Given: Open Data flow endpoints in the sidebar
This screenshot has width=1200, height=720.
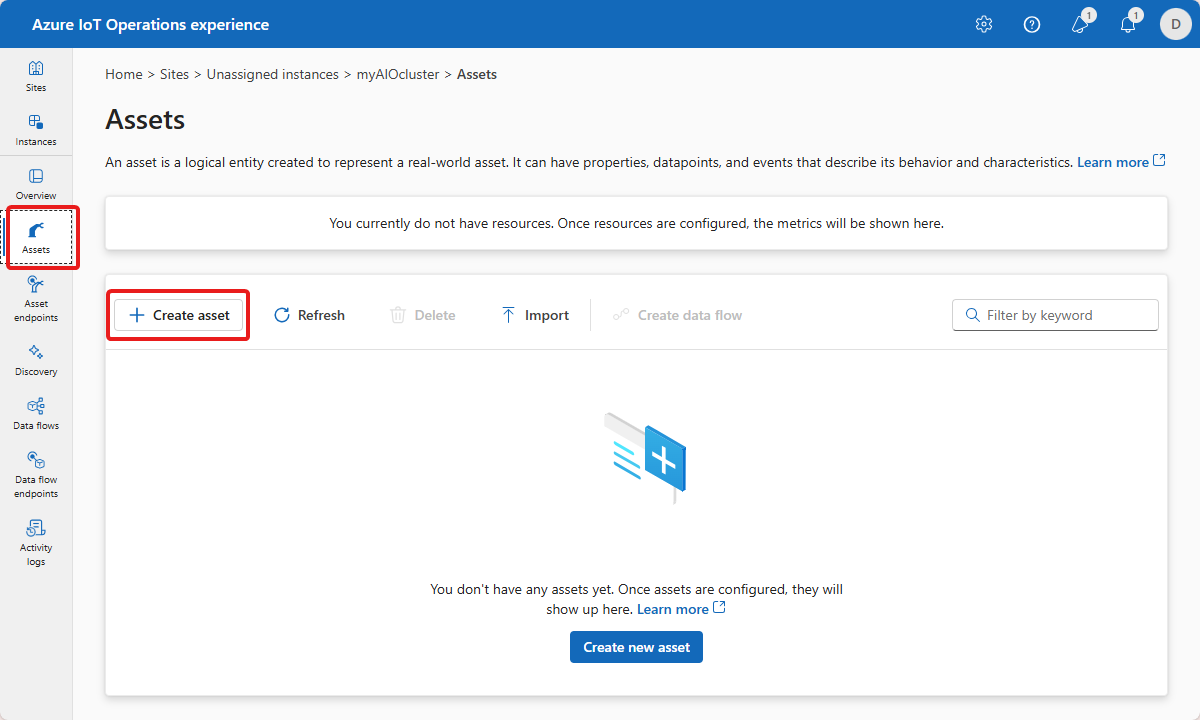Looking at the screenshot, I should coord(36,475).
